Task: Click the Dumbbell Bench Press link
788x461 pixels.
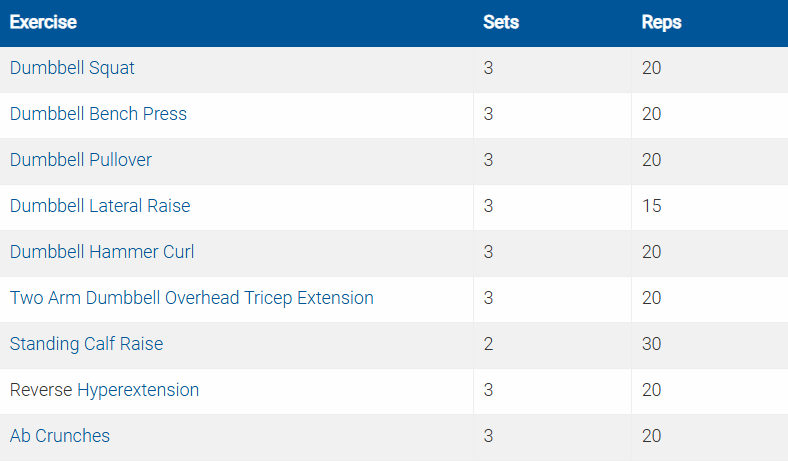Action: [98, 115]
